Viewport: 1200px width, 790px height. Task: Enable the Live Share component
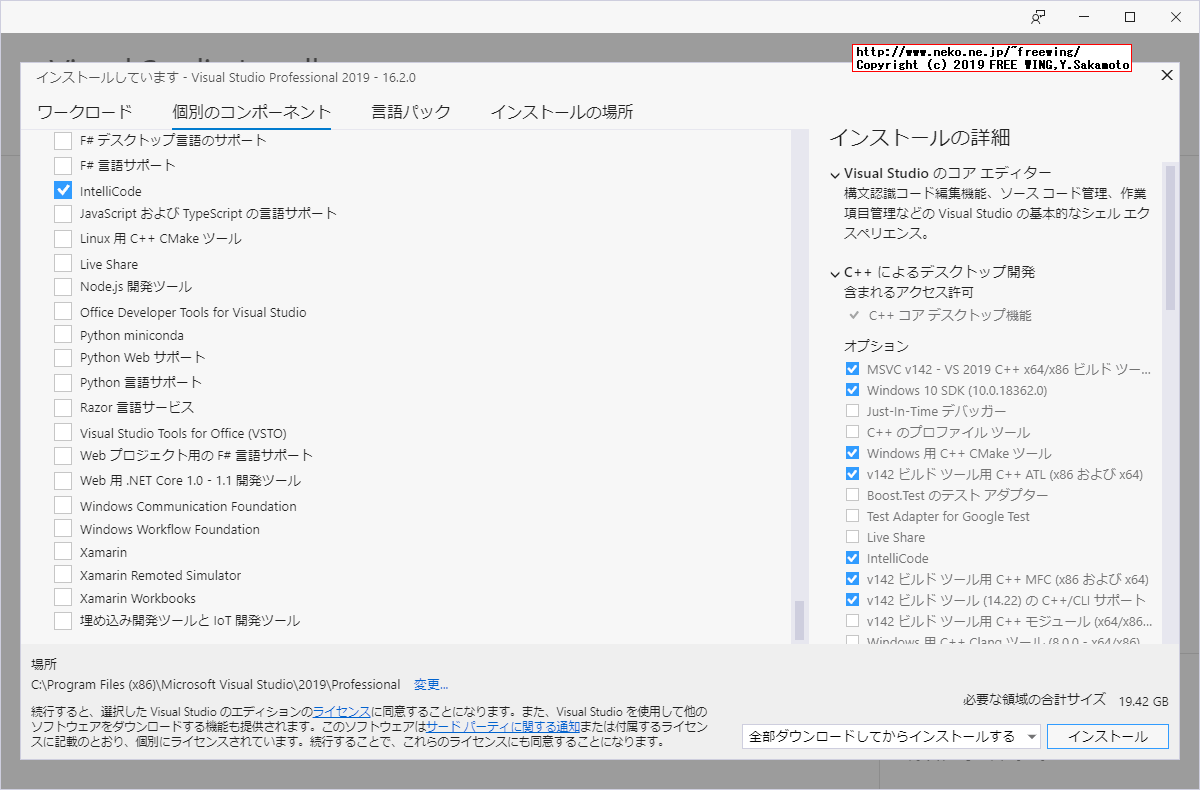pyautogui.click(x=63, y=263)
